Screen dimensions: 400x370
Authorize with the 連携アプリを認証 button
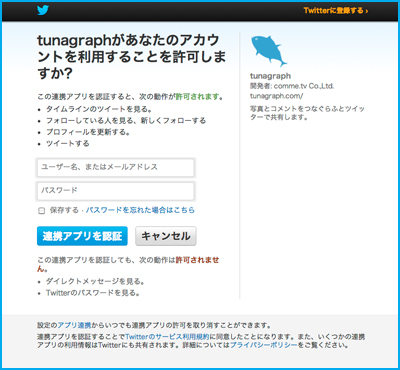coord(82,236)
